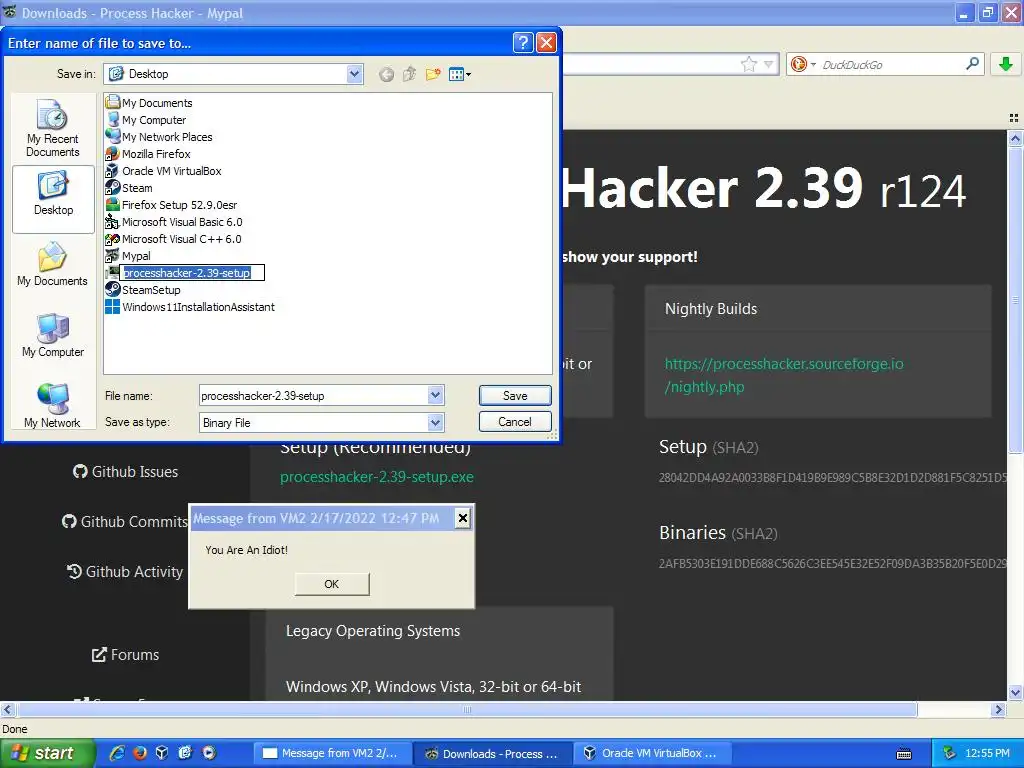The height and width of the screenshot is (768, 1024).
Task: Open the Views menu icon in save dialog
Action: [460, 74]
